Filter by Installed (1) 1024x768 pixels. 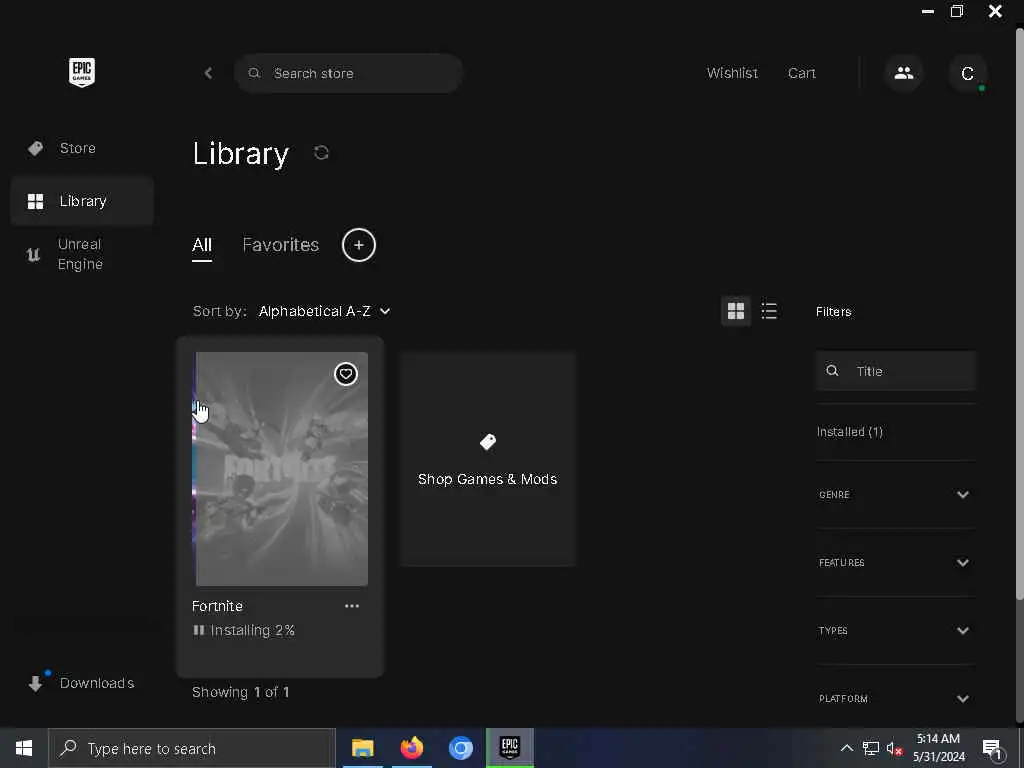[850, 432]
